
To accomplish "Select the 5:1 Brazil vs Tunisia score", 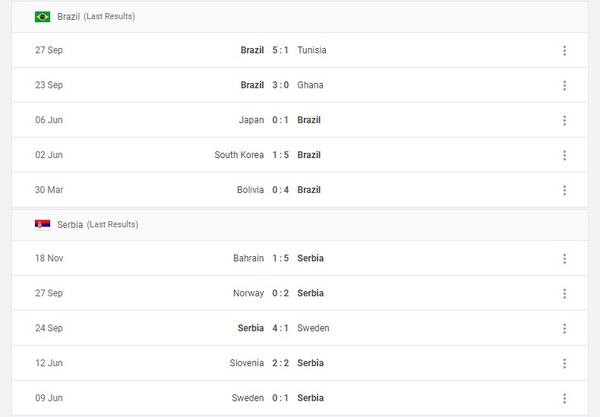I will click(x=281, y=50).
